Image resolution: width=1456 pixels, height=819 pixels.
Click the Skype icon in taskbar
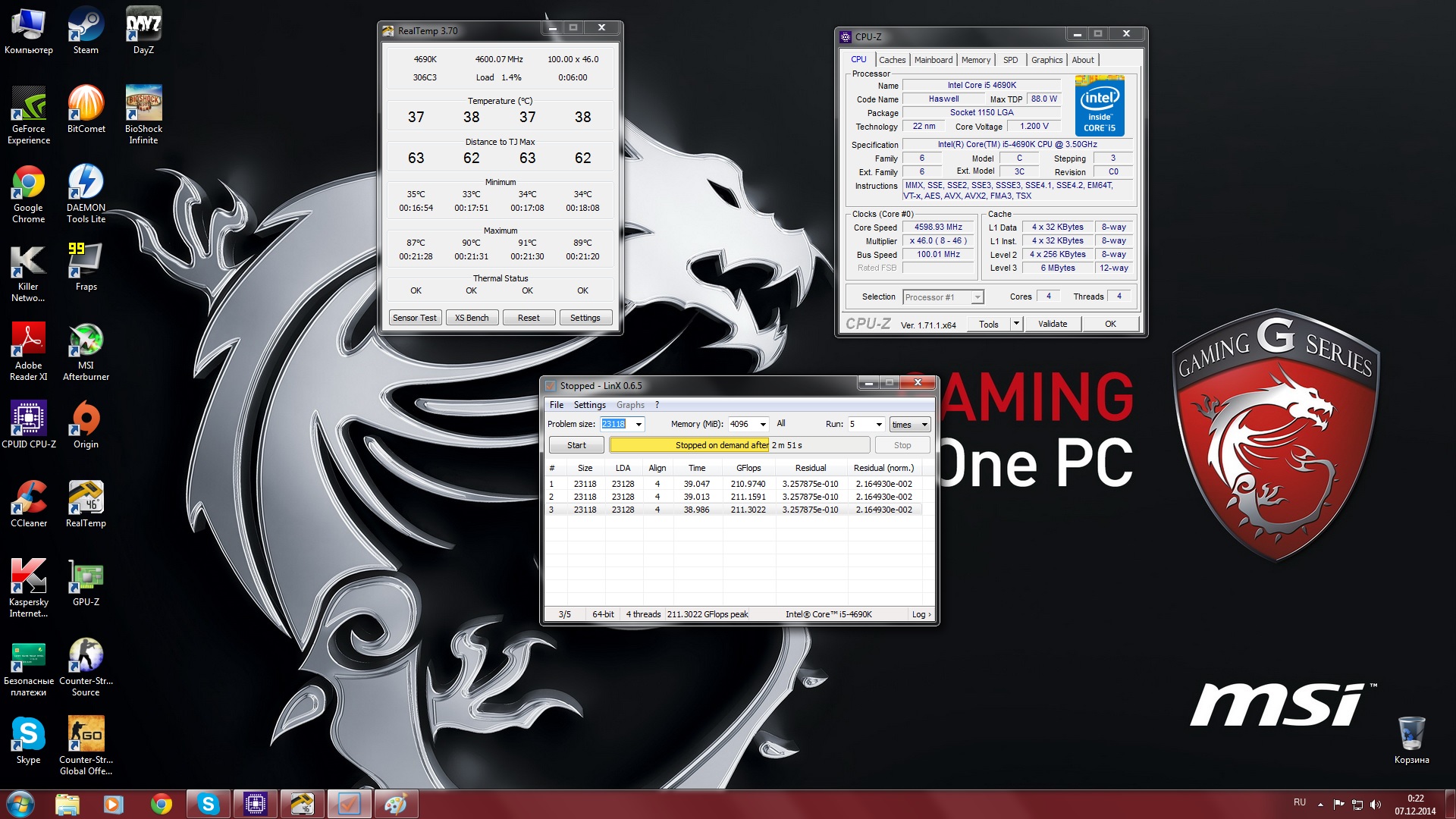coord(208,804)
